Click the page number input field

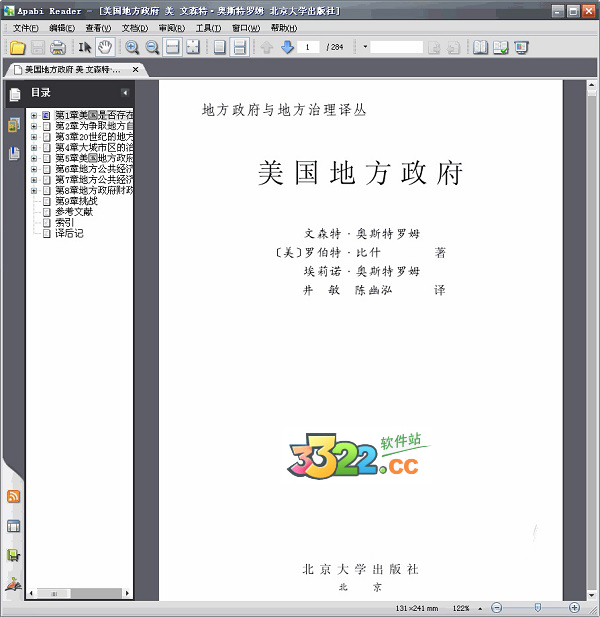[x=308, y=47]
